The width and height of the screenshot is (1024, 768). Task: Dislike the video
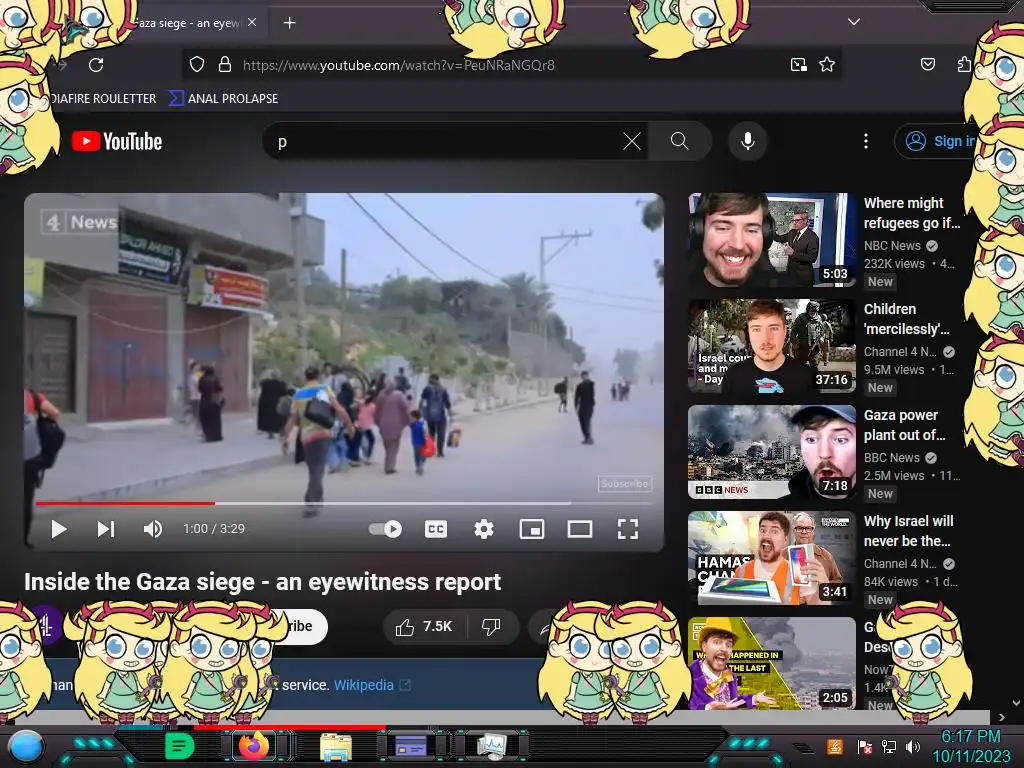click(x=491, y=627)
